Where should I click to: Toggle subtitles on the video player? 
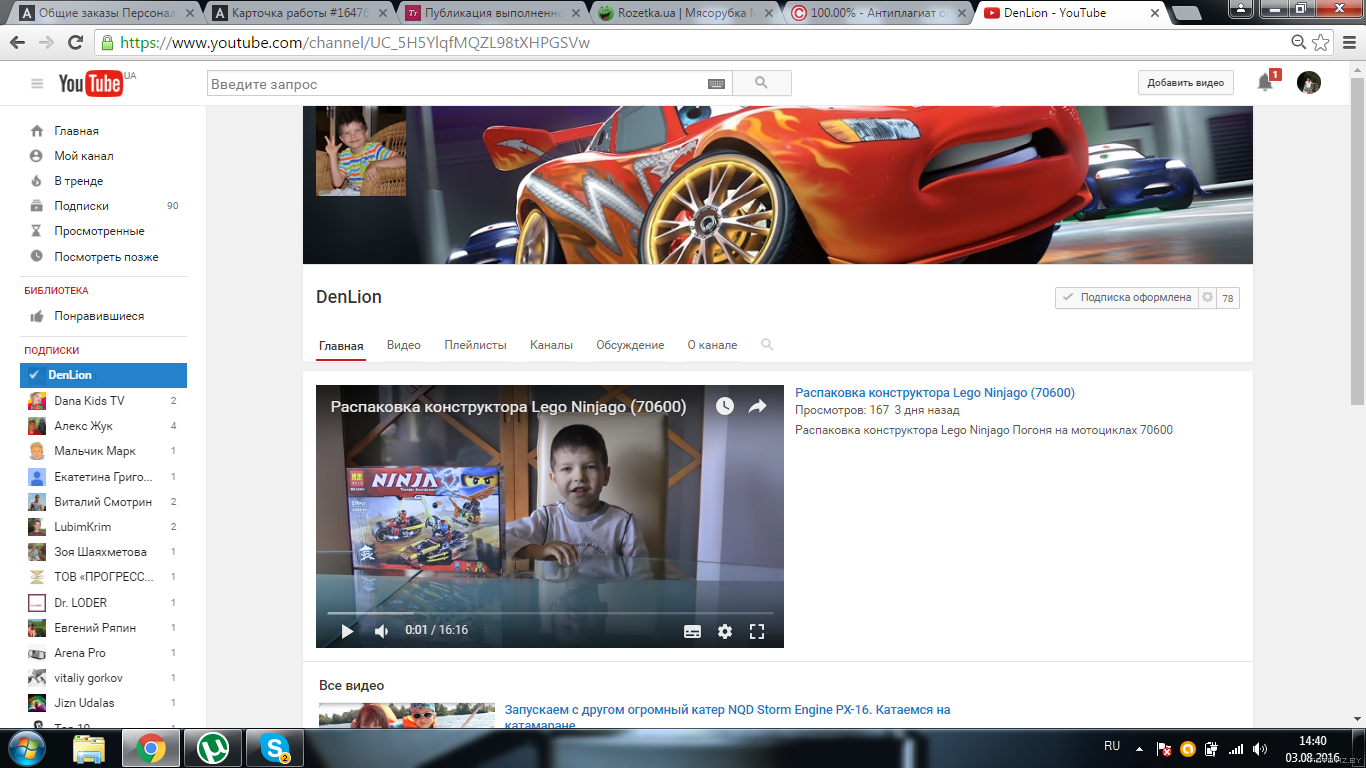click(692, 631)
